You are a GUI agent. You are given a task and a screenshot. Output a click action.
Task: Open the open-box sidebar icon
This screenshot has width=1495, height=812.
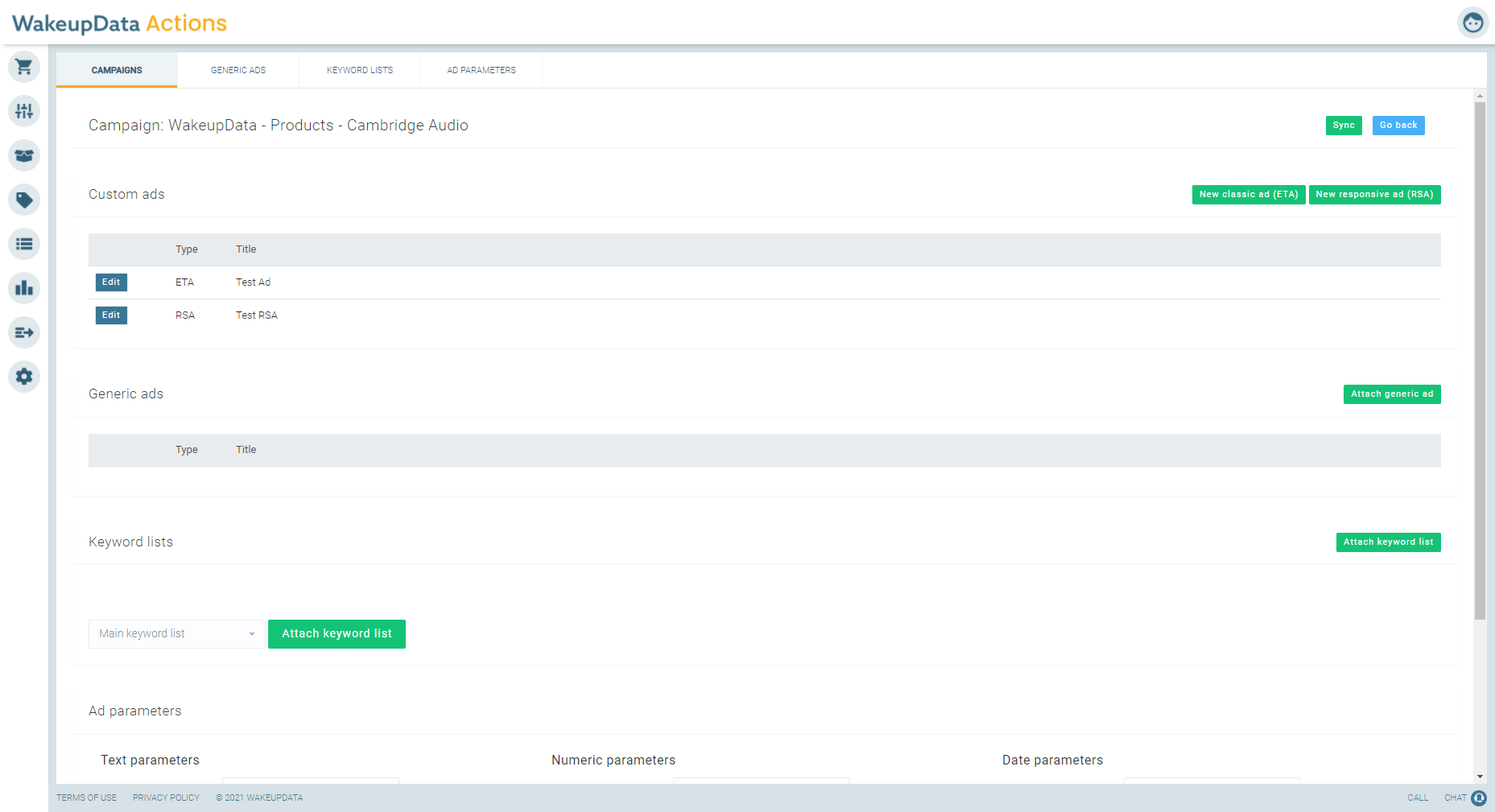[24, 155]
